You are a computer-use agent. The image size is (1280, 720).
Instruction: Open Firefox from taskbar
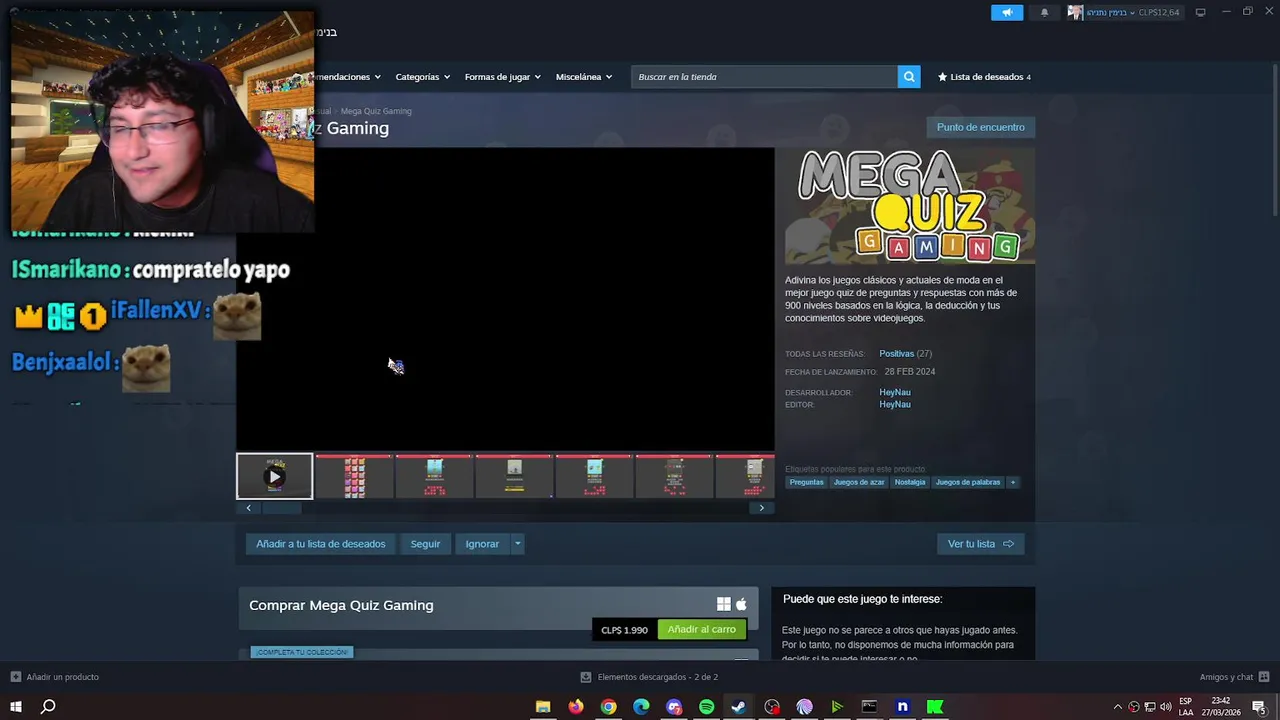tap(576, 707)
